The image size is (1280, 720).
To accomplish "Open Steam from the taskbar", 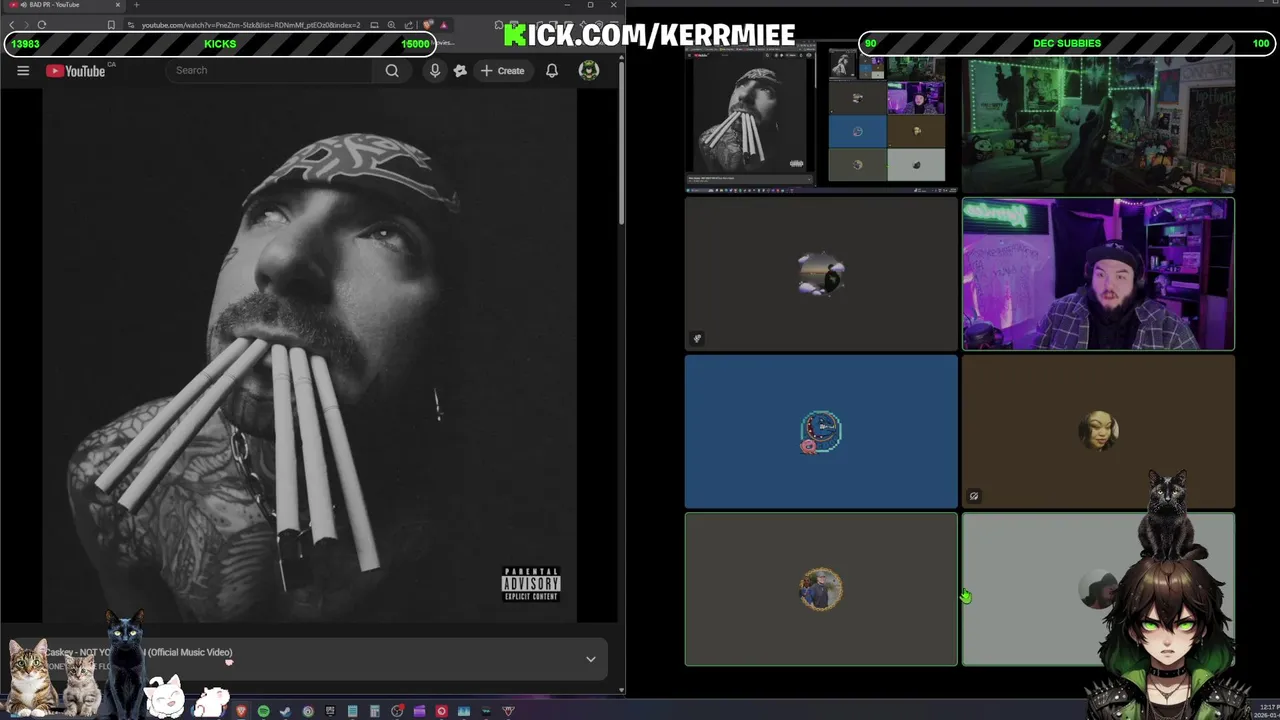I will pyautogui.click(x=285, y=711).
